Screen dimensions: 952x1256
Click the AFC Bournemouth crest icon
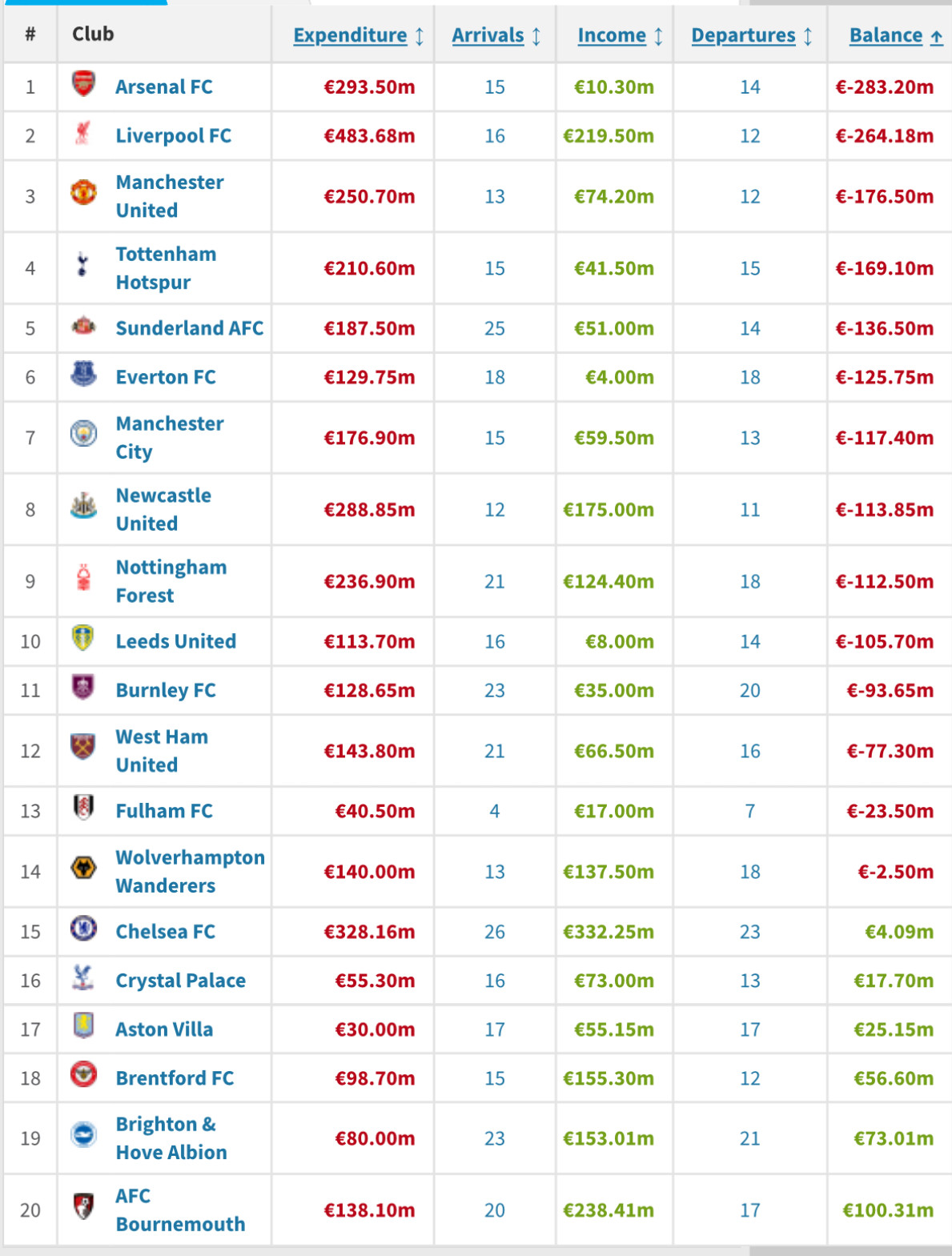(x=83, y=1206)
